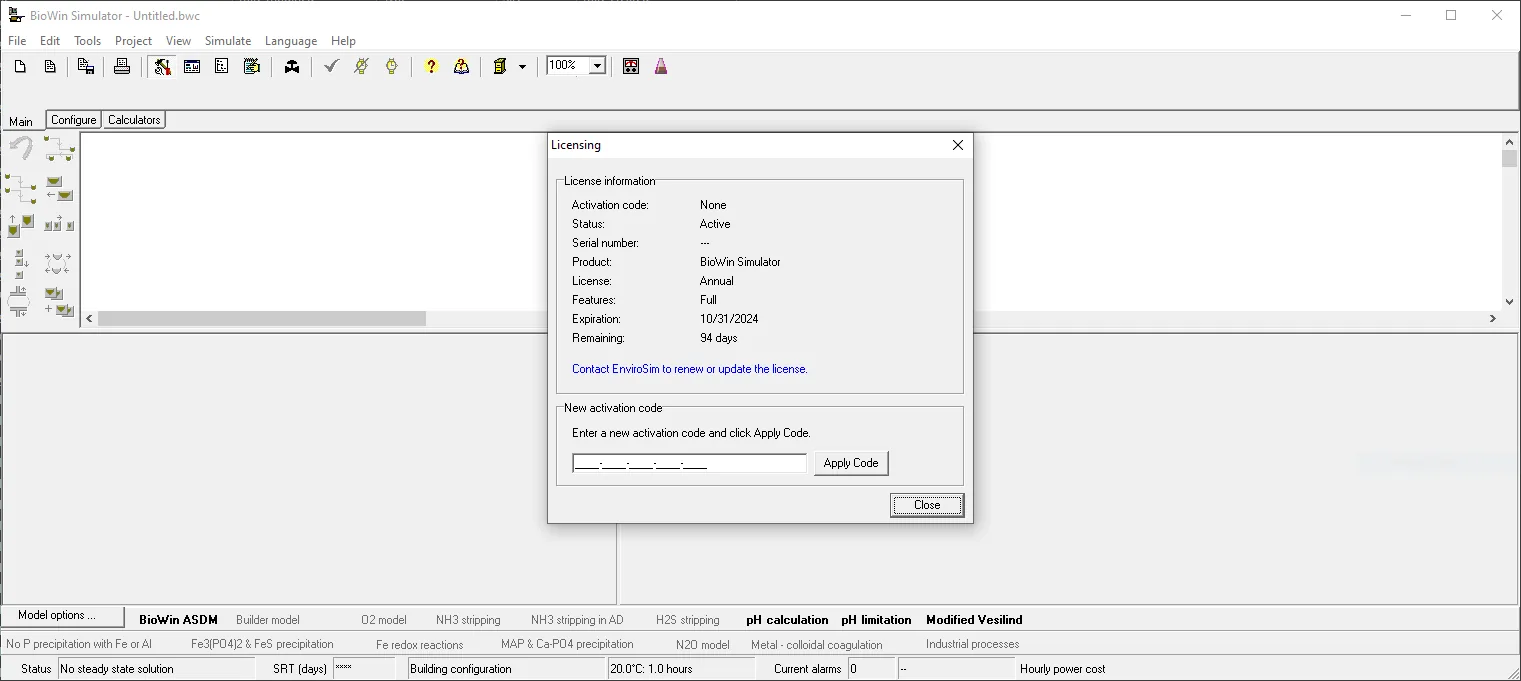The width and height of the screenshot is (1521, 681).
Task: Select the curved arrow pointer palette icon
Action: click(x=21, y=148)
